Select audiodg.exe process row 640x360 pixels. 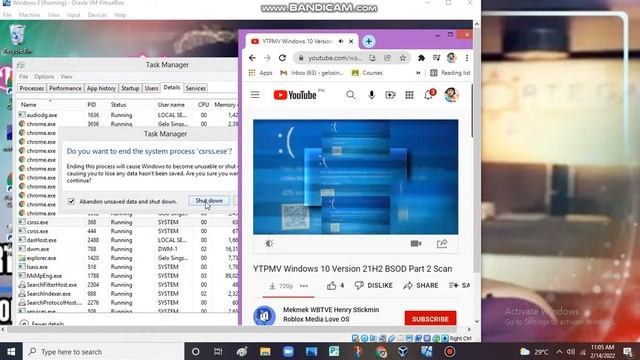127,115
